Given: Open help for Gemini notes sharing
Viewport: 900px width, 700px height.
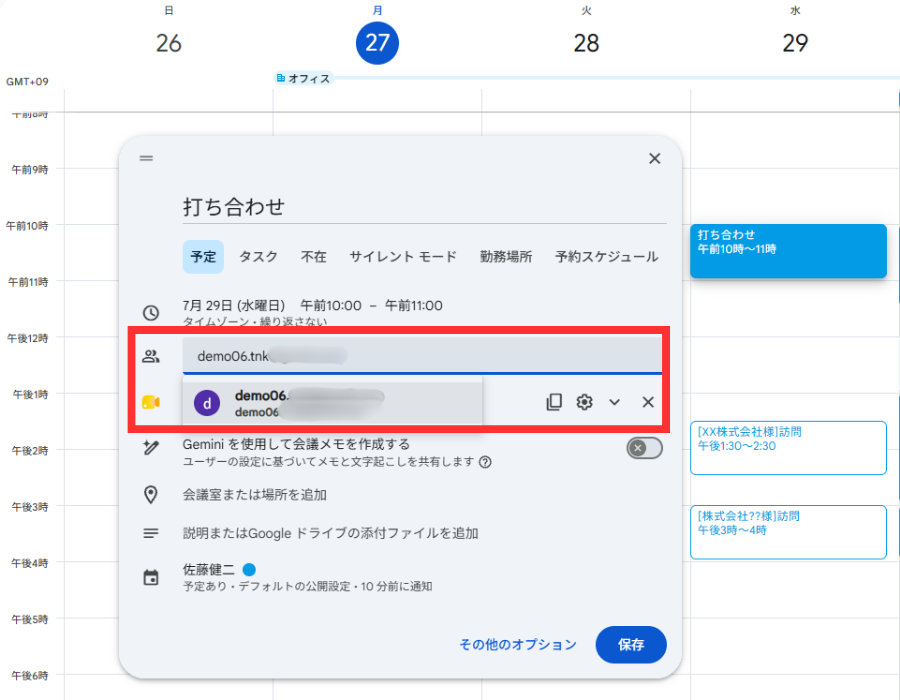Looking at the screenshot, I should coord(485,462).
